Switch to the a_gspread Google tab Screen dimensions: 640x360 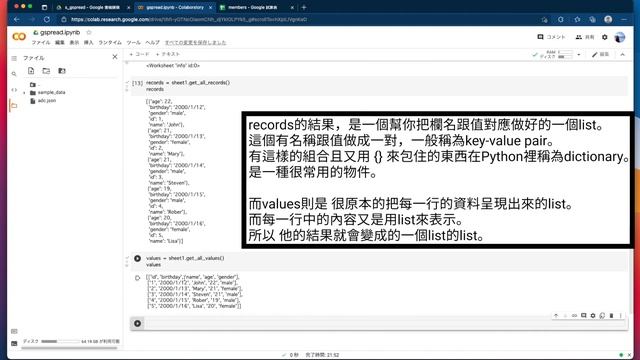(93, 7)
